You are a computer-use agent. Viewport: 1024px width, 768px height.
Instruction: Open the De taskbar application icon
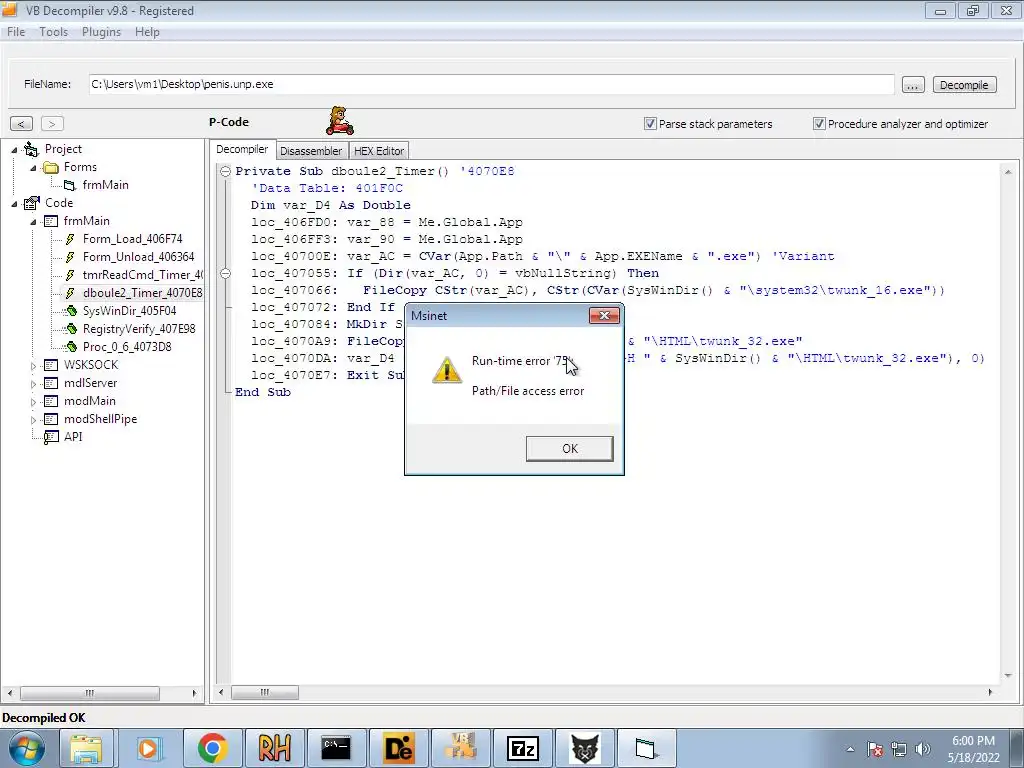pos(398,748)
